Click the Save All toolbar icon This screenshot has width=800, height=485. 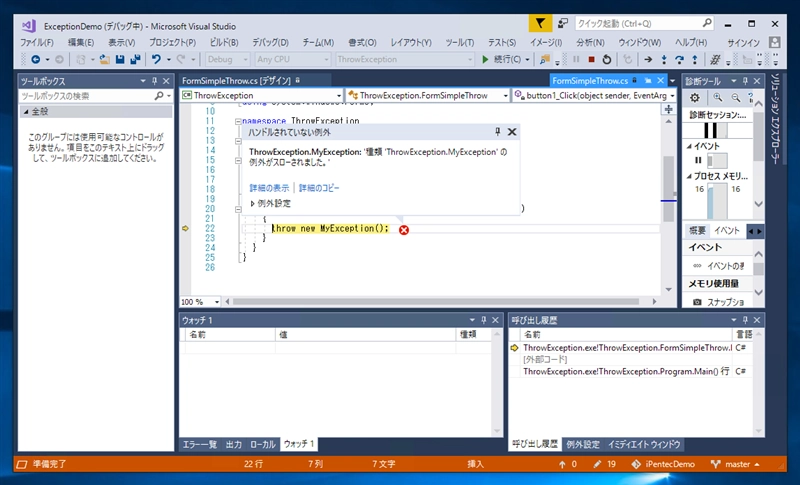pos(135,60)
